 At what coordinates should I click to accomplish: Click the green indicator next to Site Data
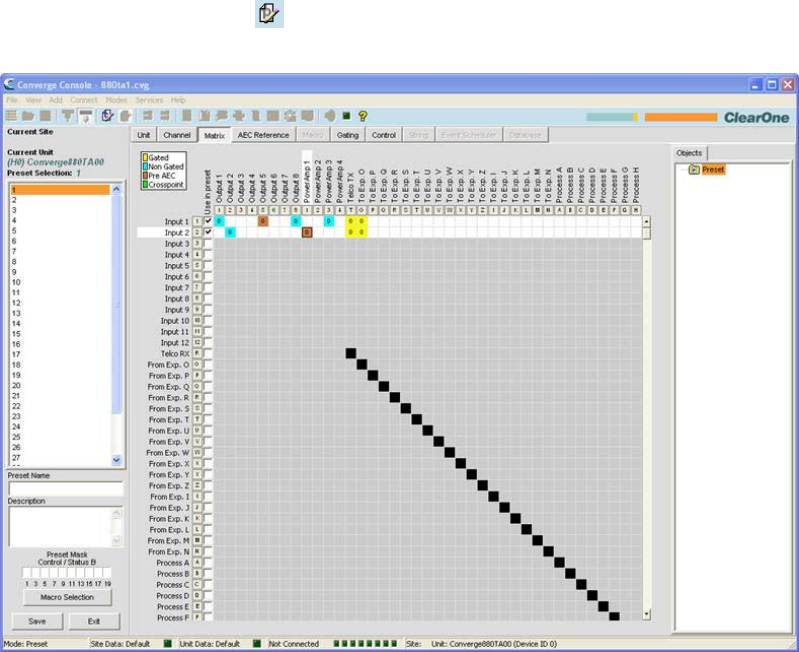(x=167, y=644)
